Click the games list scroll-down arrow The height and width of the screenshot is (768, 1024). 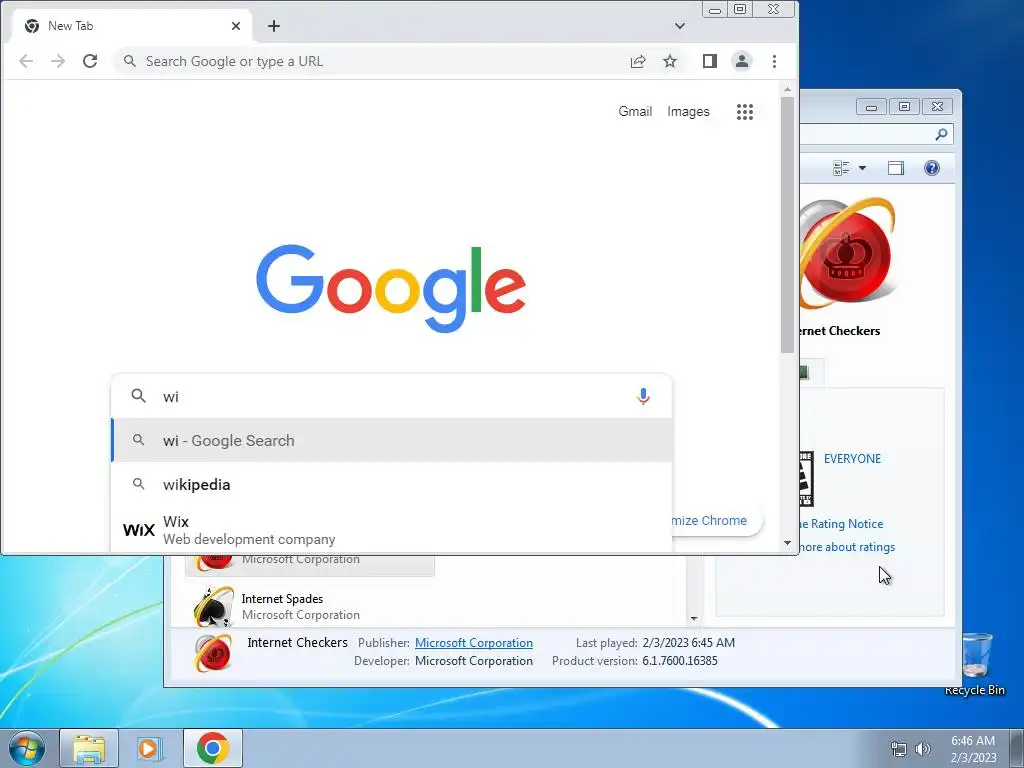(x=694, y=618)
